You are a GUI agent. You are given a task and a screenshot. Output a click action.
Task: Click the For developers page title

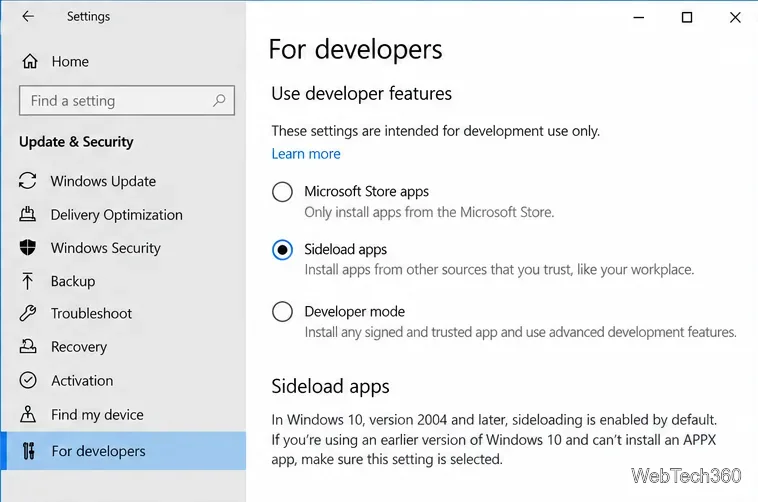pos(355,49)
